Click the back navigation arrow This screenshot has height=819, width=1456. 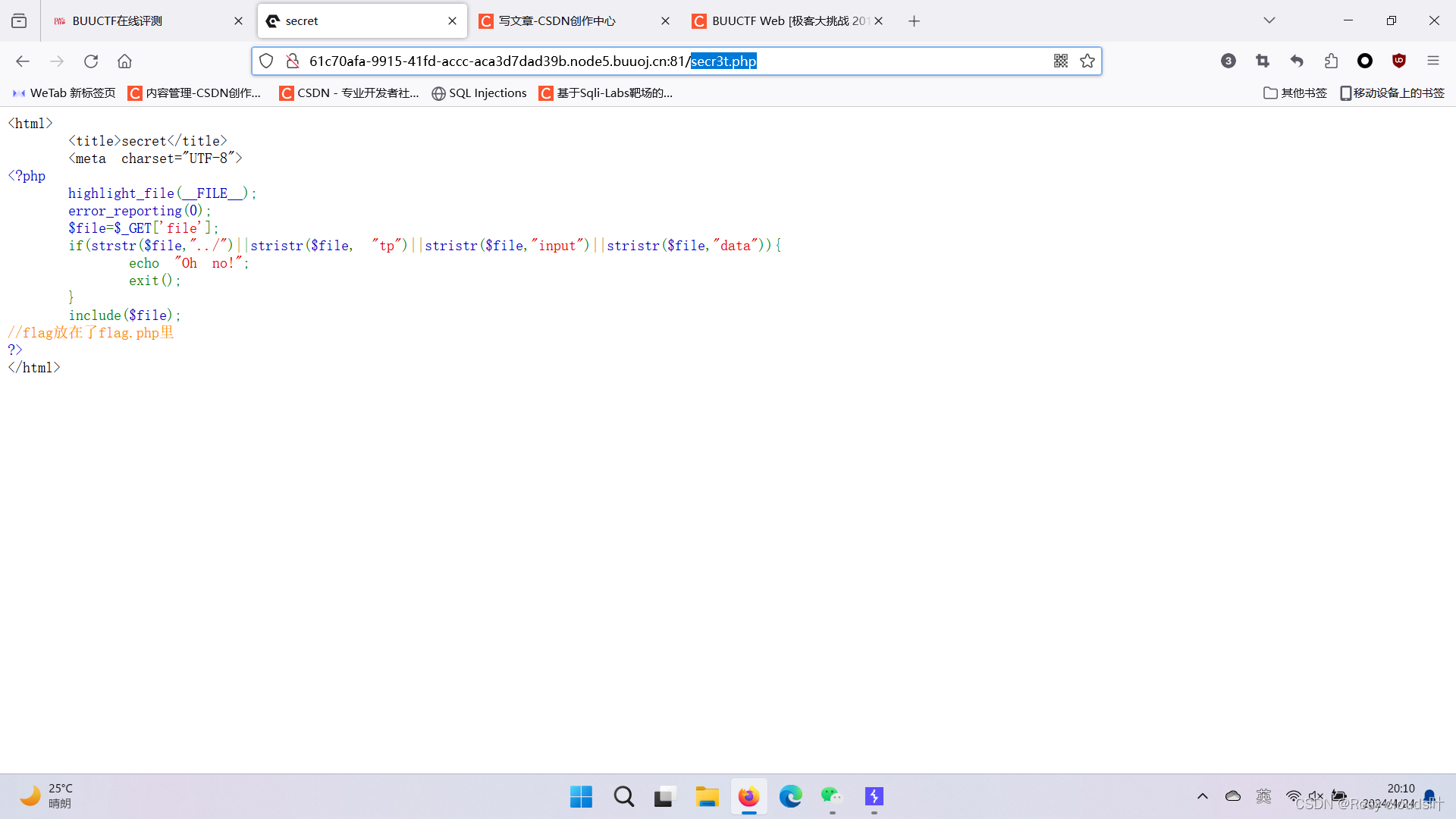(x=23, y=61)
